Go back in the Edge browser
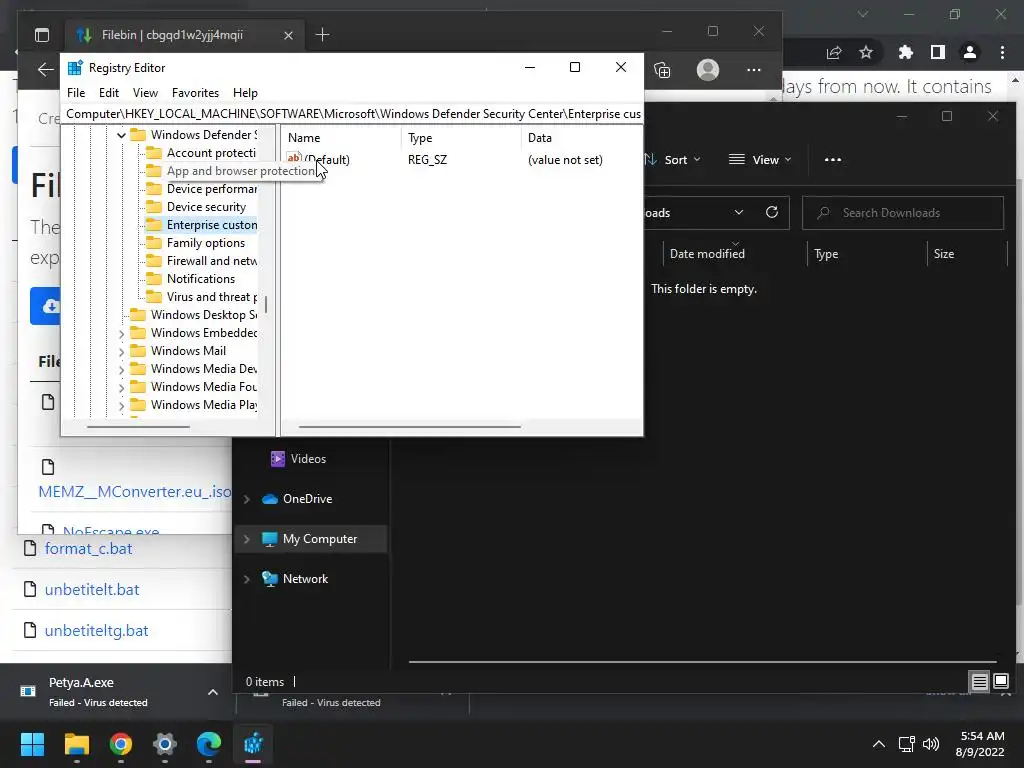 (x=45, y=69)
